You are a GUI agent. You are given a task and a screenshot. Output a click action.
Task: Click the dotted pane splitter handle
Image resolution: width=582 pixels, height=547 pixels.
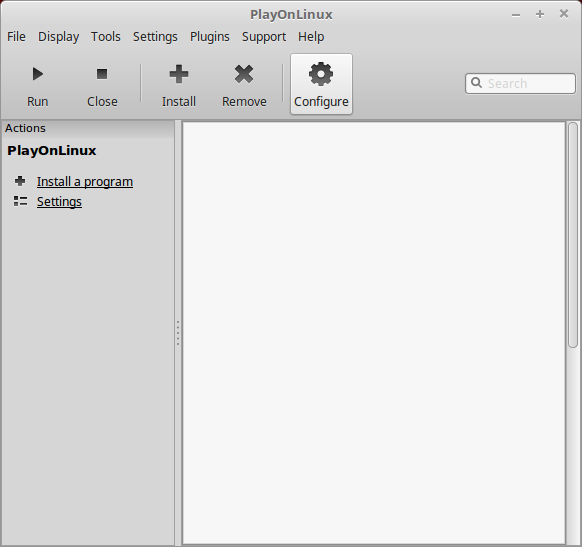coord(178,333)
